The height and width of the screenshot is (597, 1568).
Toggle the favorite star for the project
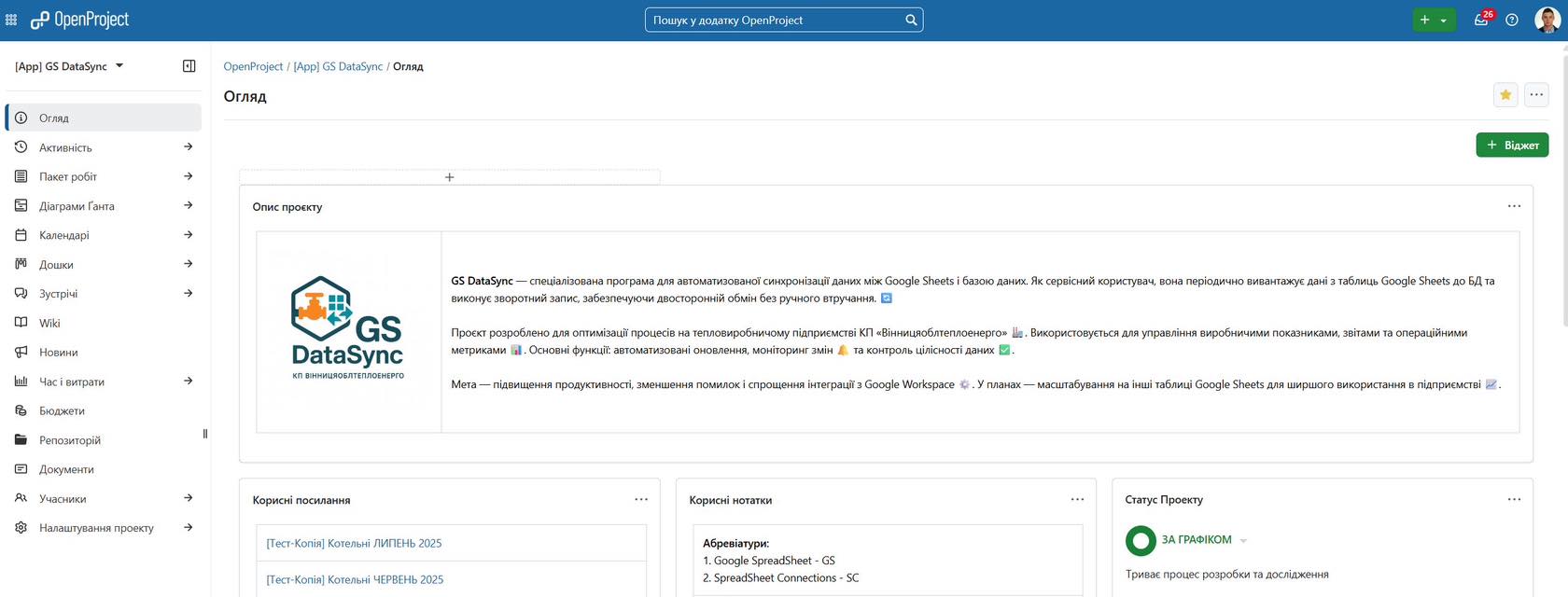click(x=1505, y=95)
